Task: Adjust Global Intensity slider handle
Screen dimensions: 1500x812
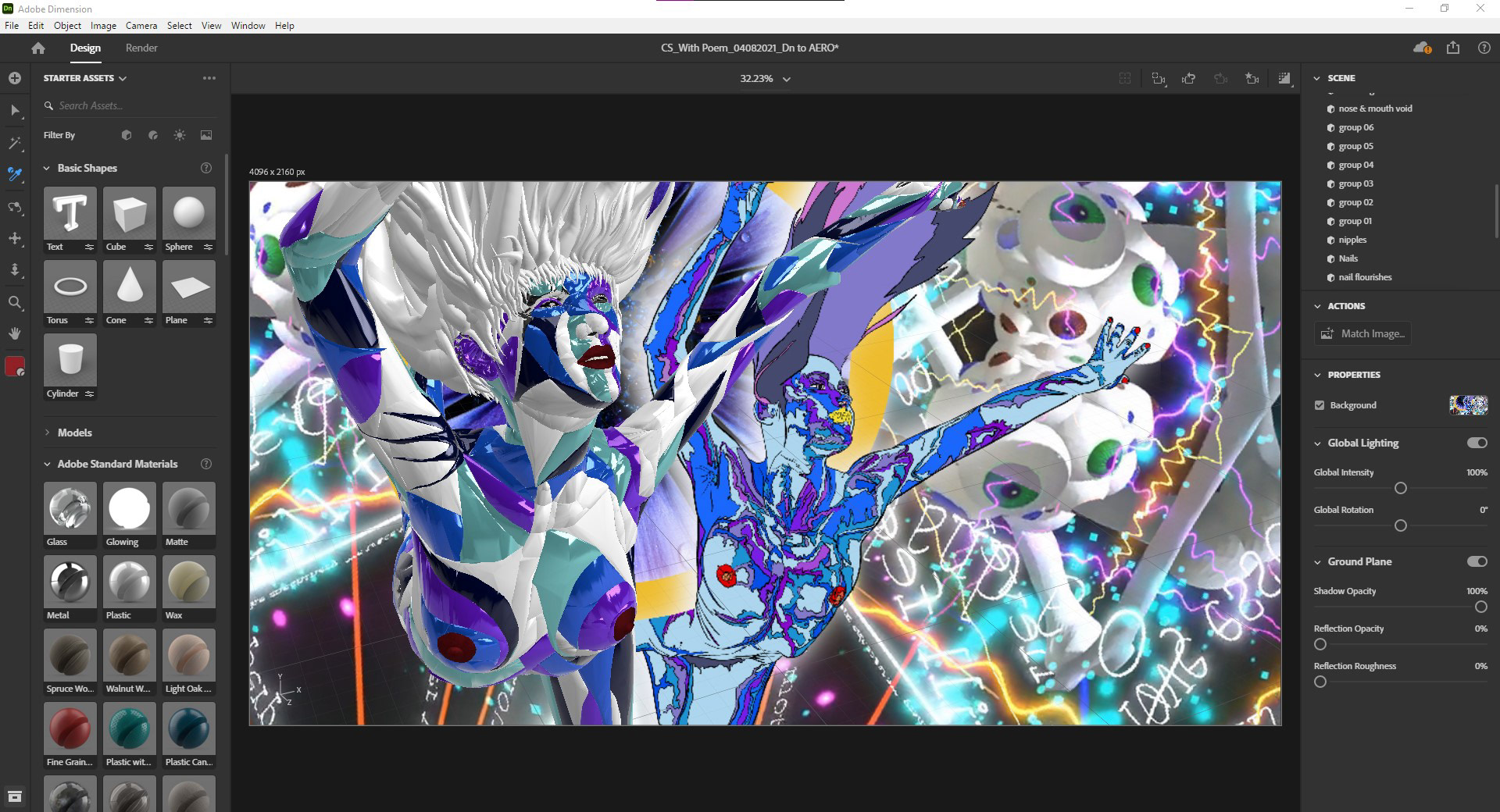Action: pos(1401,488)
